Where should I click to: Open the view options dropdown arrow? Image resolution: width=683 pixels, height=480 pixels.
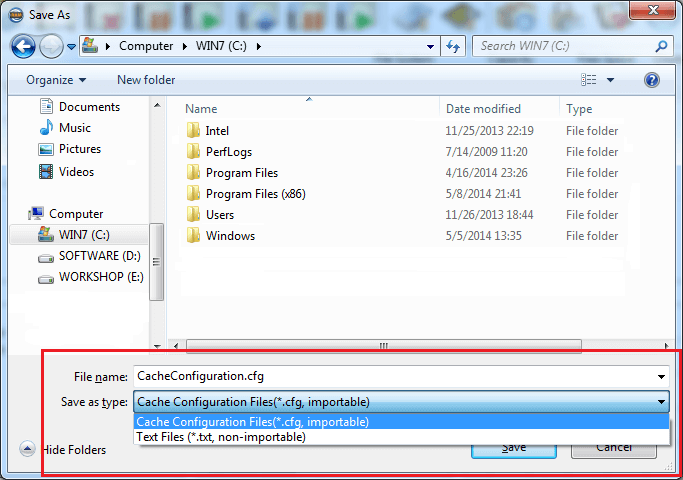pyautogui.click(x=610, y=80)
